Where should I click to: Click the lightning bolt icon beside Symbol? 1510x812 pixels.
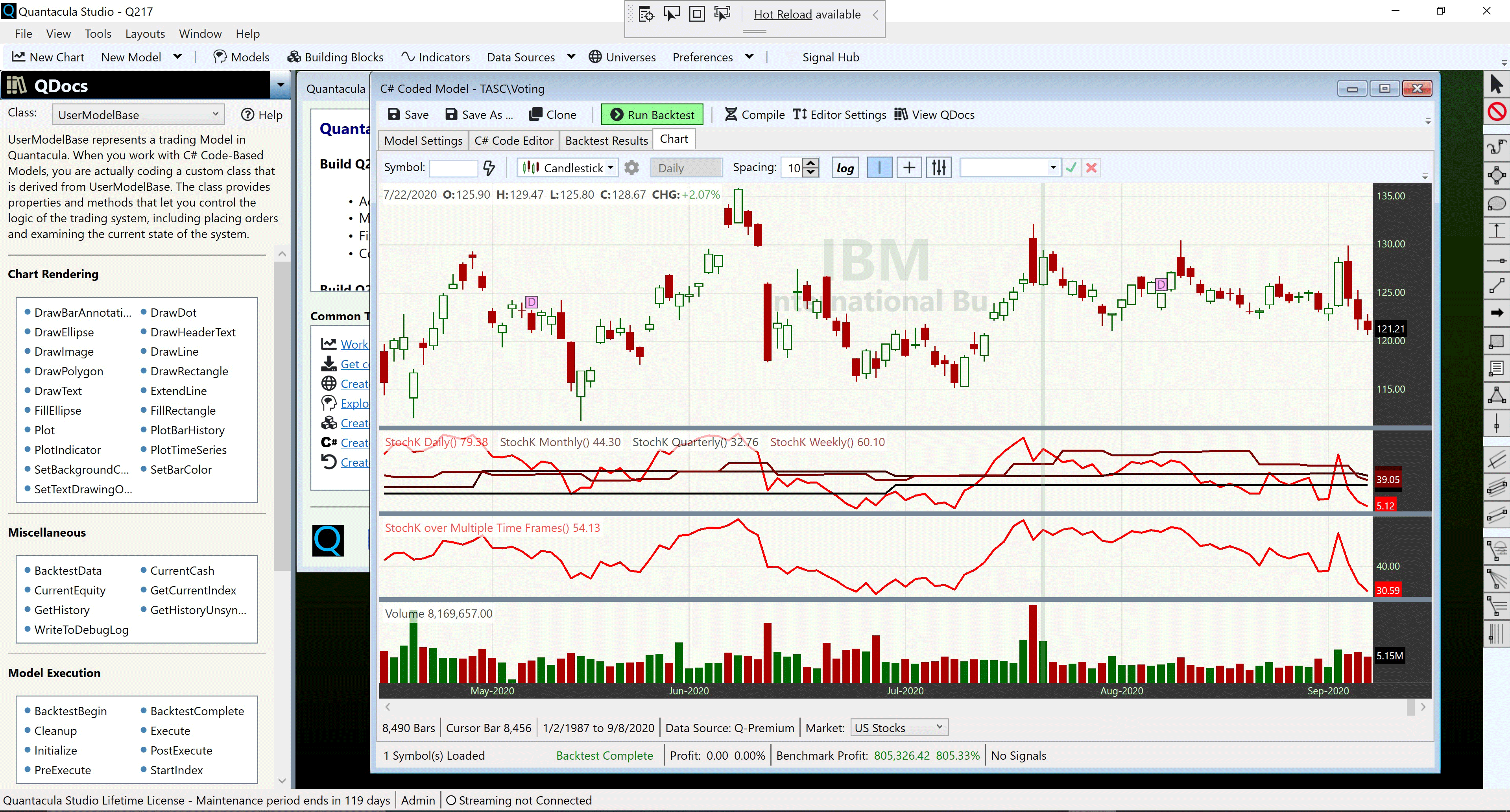pos(489,168)
